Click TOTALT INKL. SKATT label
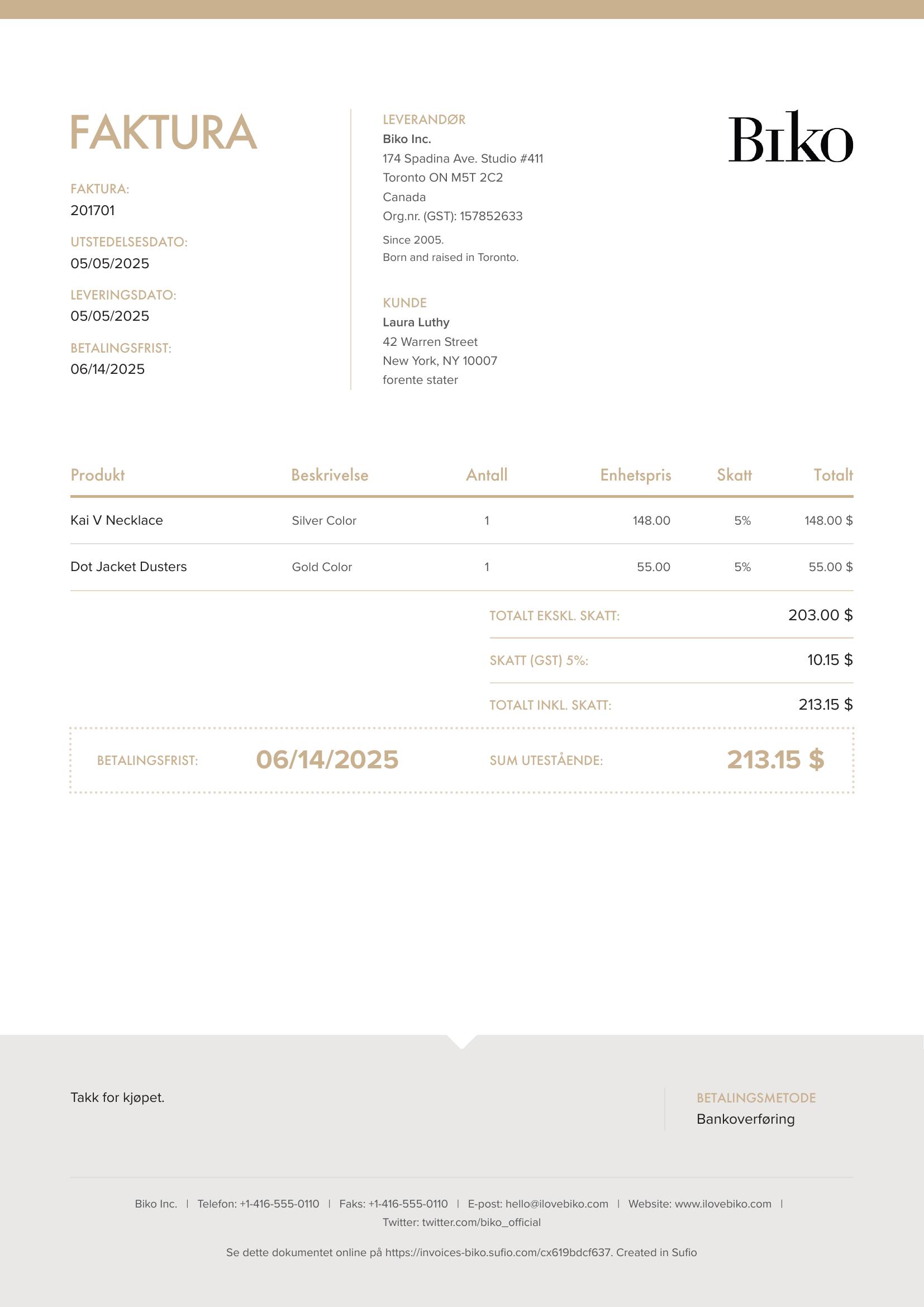The image size is (924, 1307). pyautogui.click(x=551, y=705)
